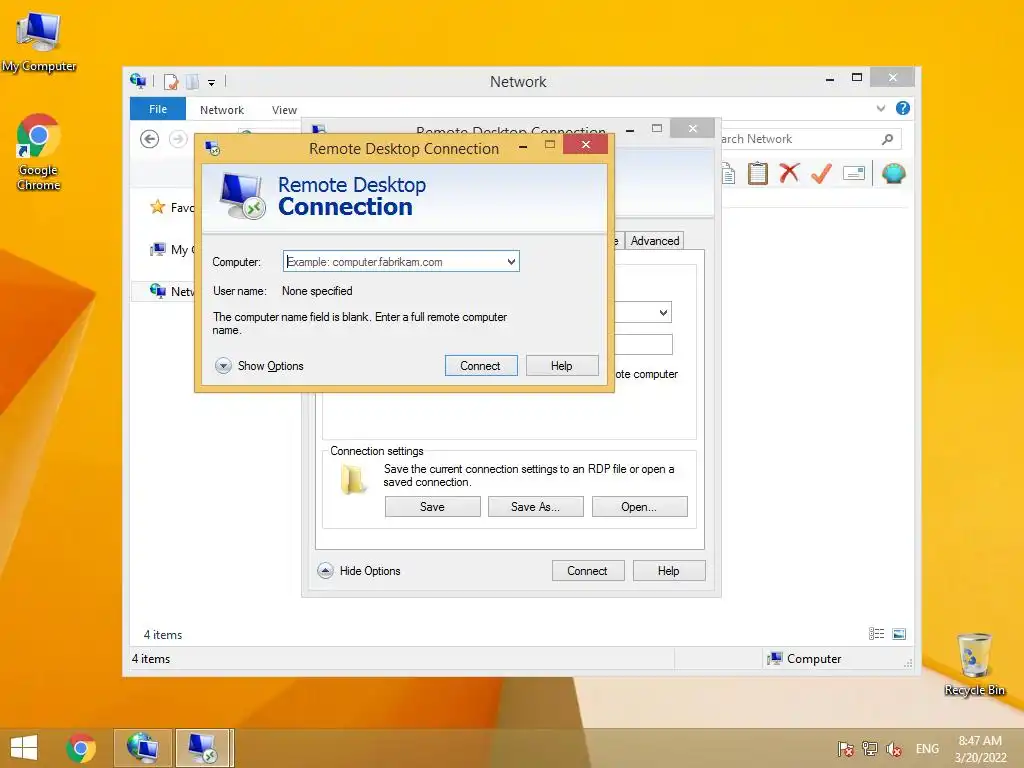Switch to large icons view in status bar
This screenshot has width=1024, height=768.
[899, 633]
